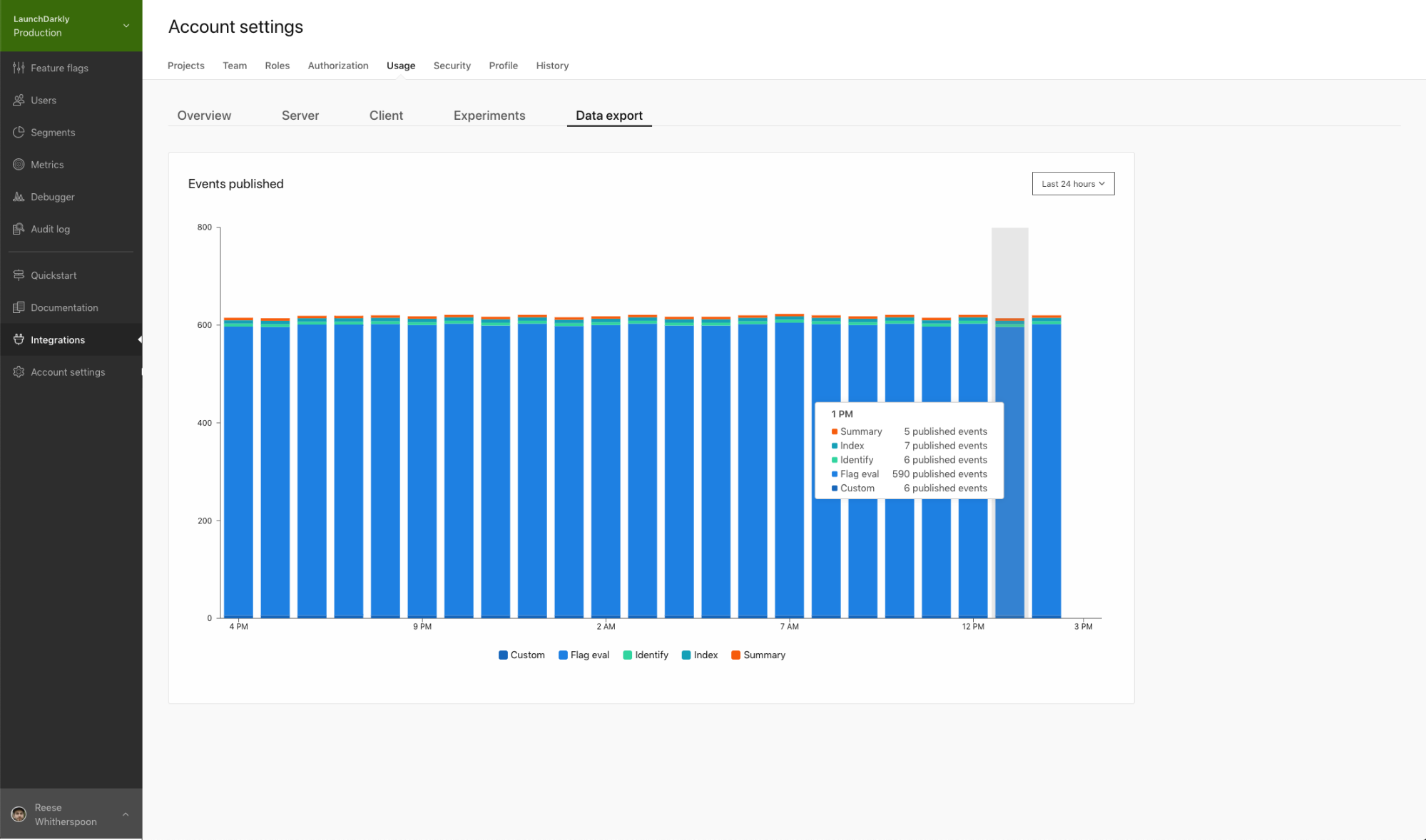Click the Segments pie icon
1426x840 pixels.
pos(19,132)
